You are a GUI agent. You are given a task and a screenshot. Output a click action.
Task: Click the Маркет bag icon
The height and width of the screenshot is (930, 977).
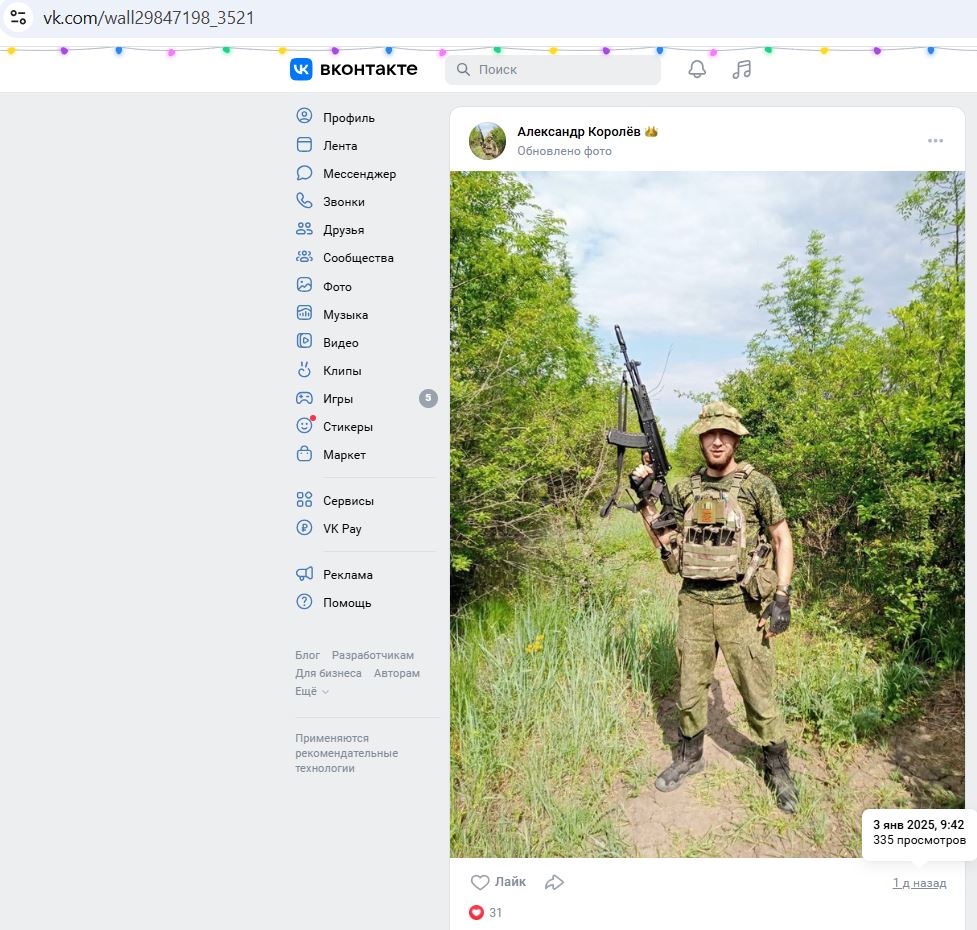click(x=304, y=453)
